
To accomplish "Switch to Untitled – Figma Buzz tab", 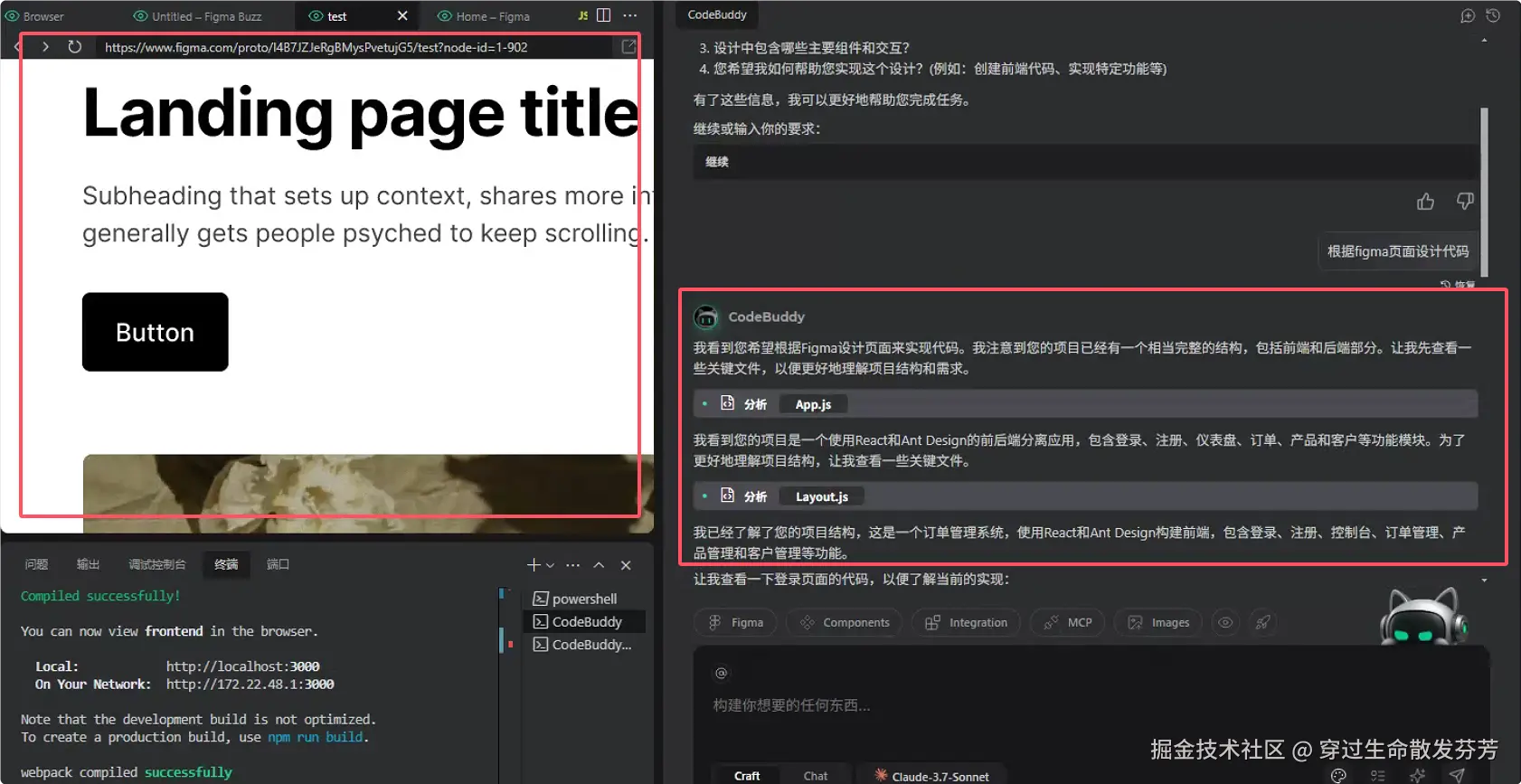I will coord(198,16).
